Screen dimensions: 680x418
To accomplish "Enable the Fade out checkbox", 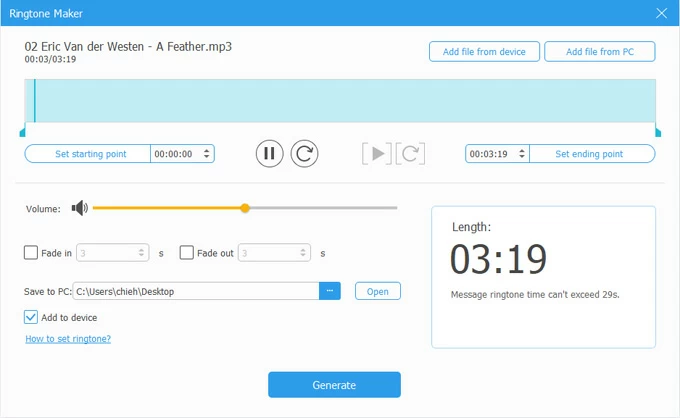I will pyautogui.click(x=186, y=253).
